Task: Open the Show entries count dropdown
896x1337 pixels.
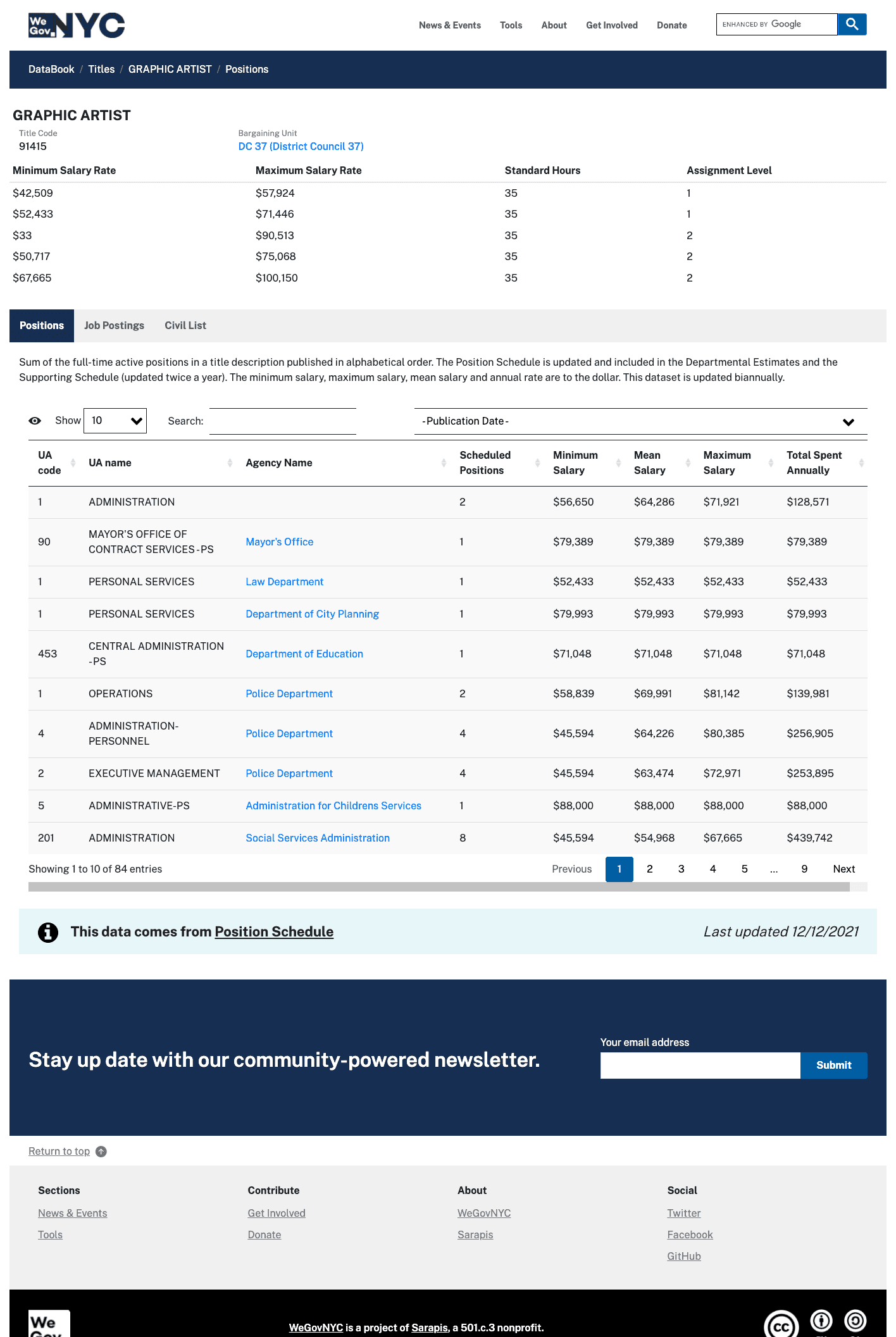Action: coord(115,421)
